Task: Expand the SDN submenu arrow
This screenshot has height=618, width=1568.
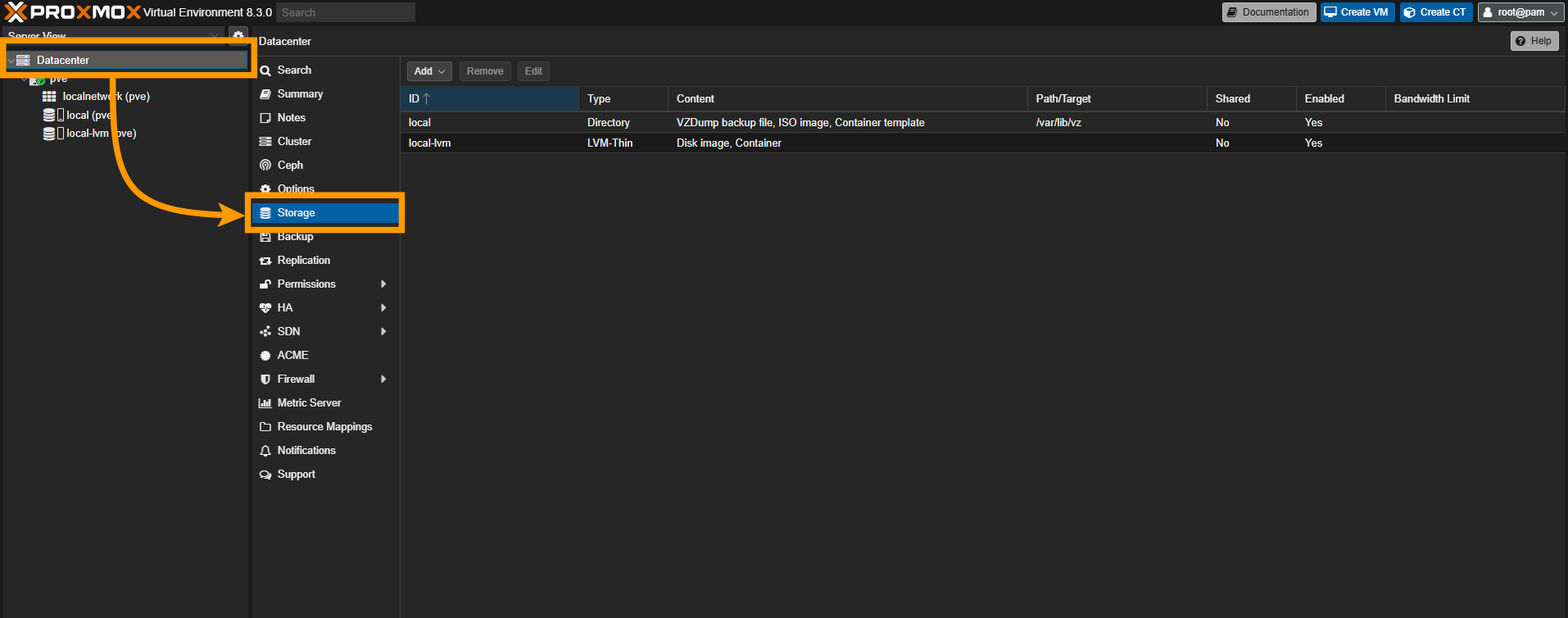Action: point(383,332)
